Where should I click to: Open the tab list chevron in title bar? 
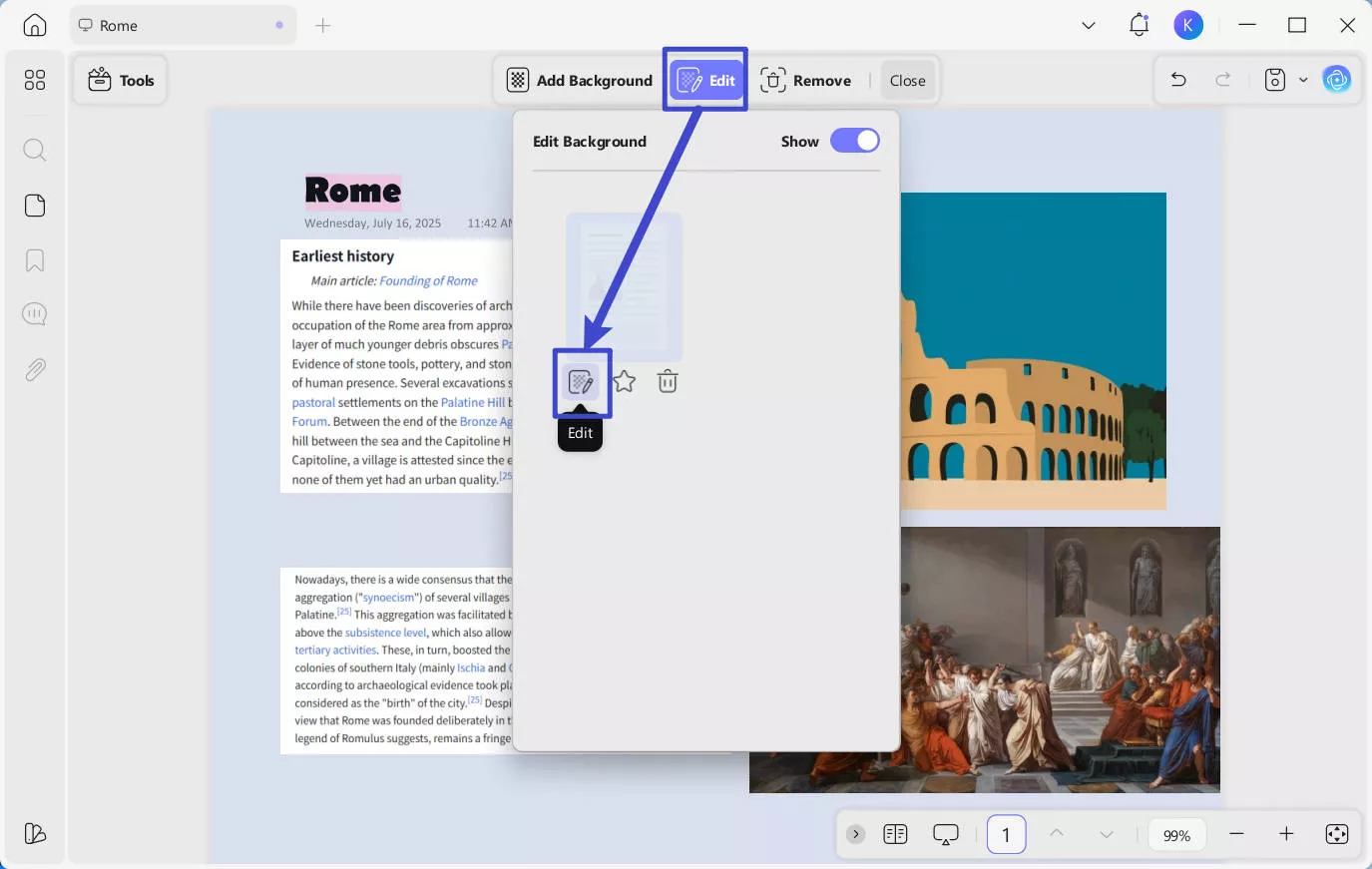(x=1089, y=26)
